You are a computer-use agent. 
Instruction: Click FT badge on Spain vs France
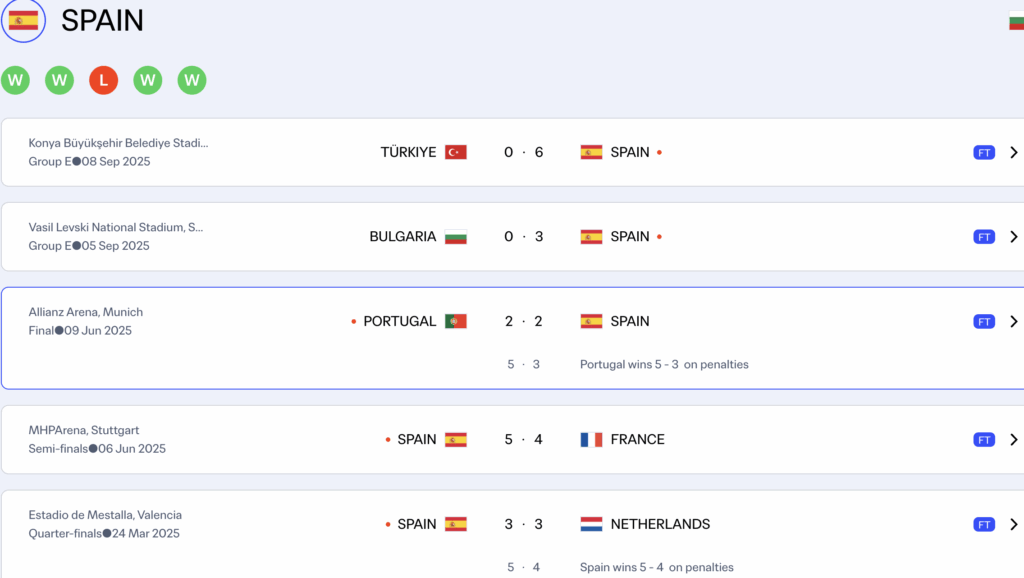point(984,439)
